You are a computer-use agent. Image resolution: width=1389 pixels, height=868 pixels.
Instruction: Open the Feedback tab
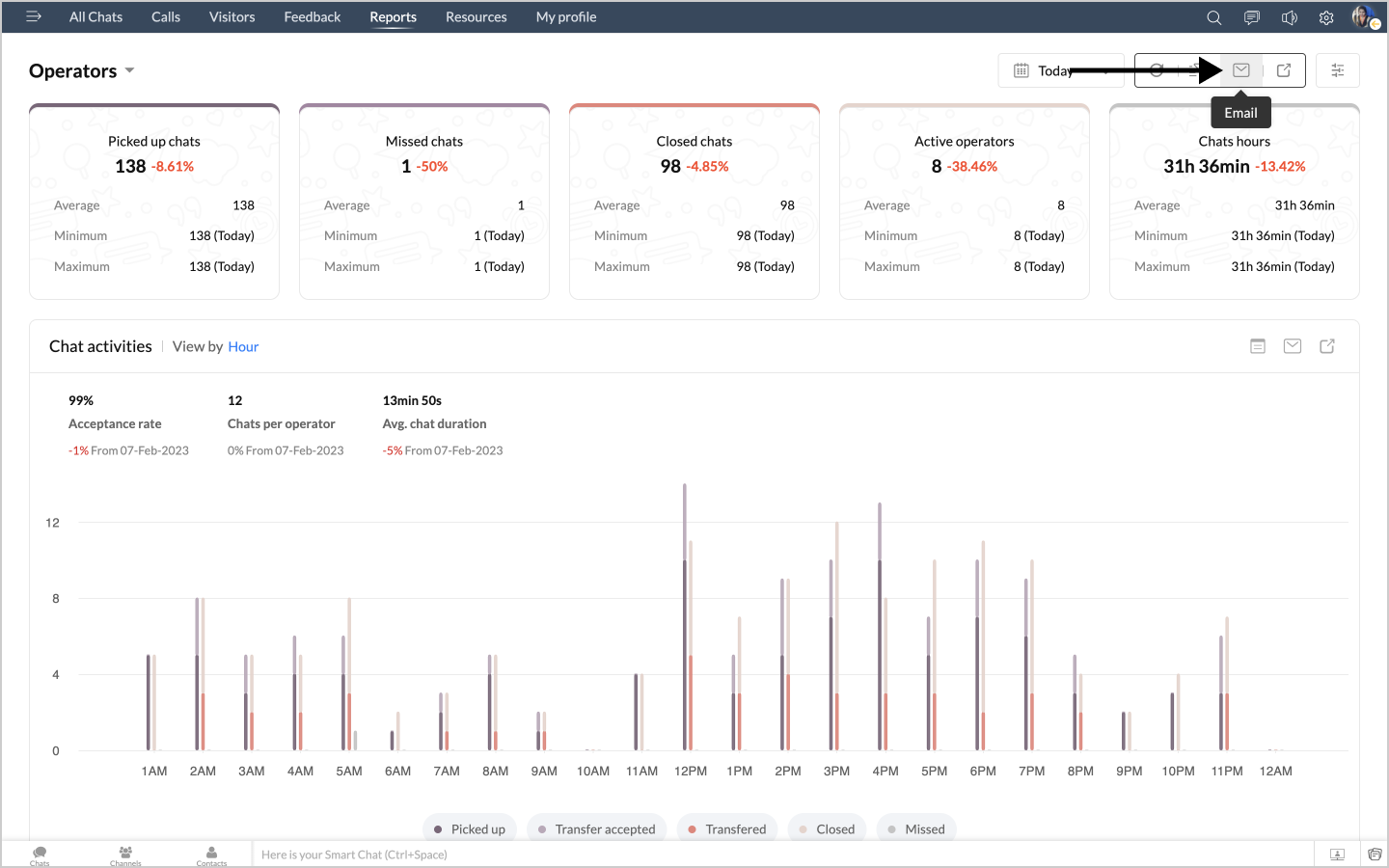312,17
